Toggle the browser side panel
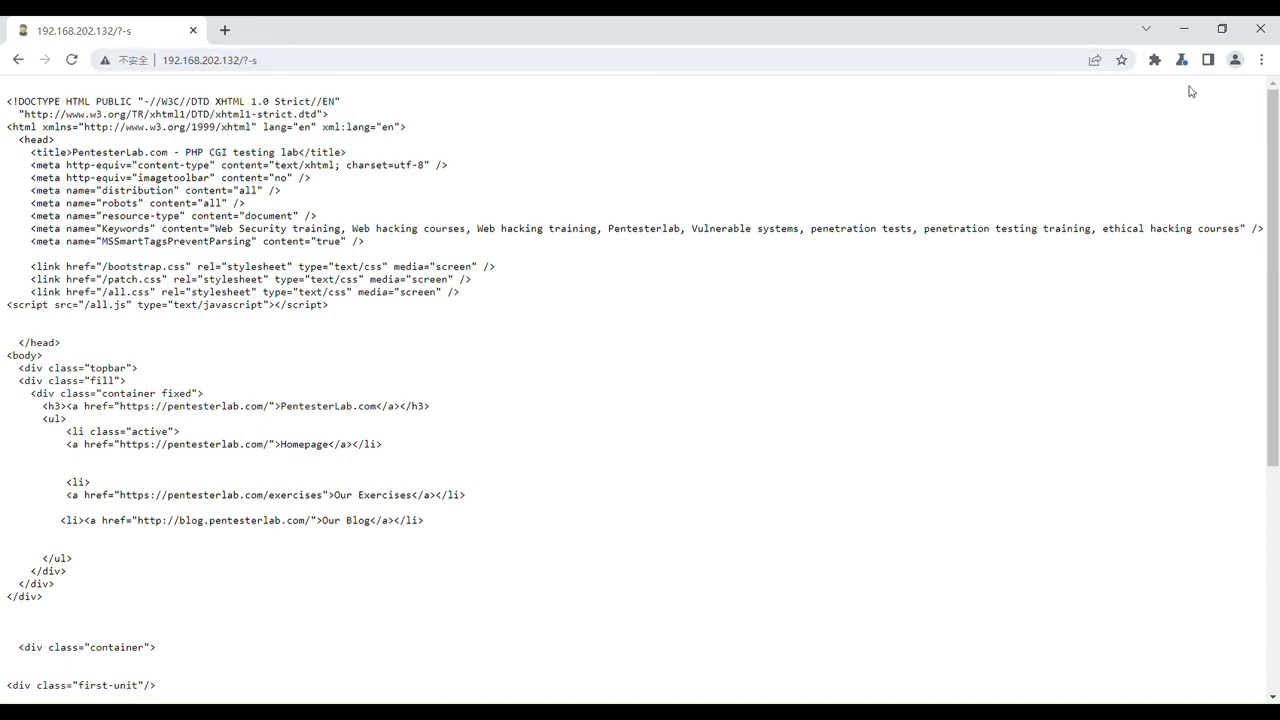This screenshot has height=720, width=1280. (x=1208, y=60)
